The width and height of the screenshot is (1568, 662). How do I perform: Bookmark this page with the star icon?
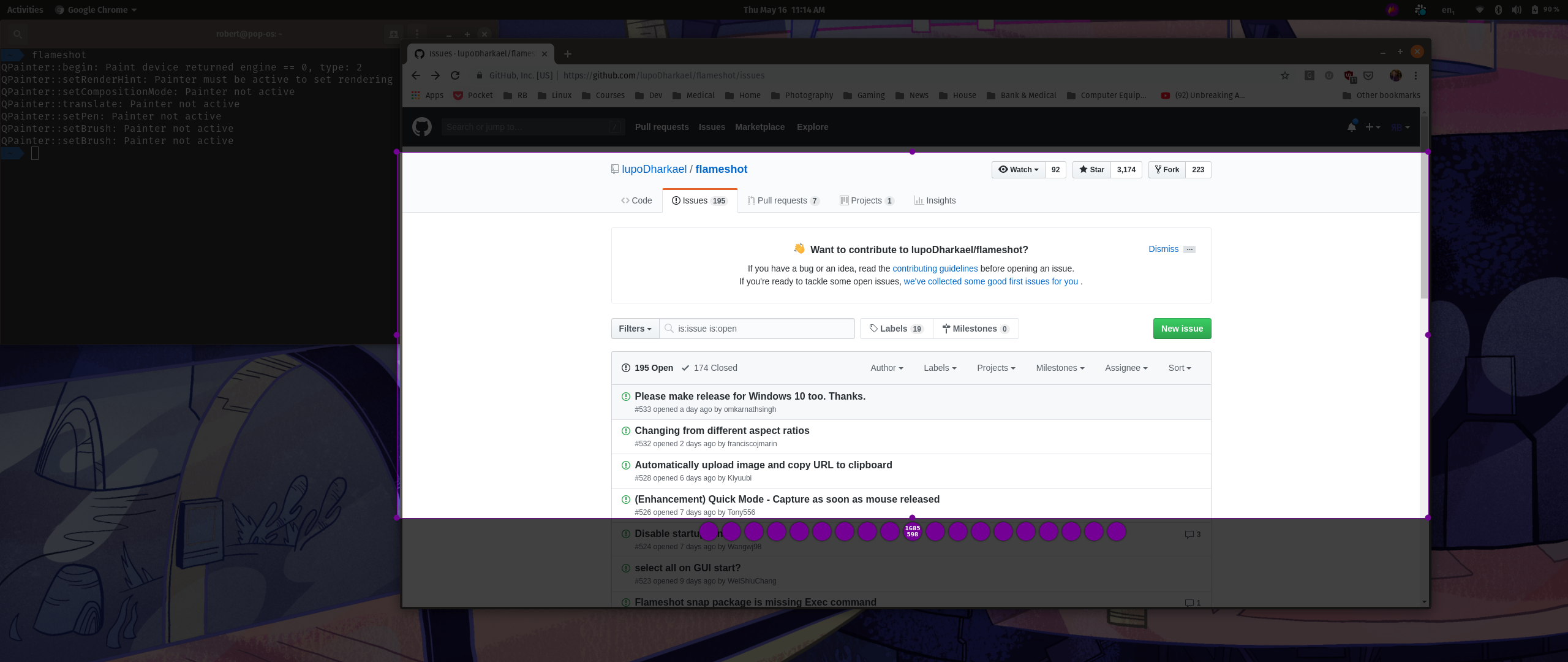(x=1285, y=75)
